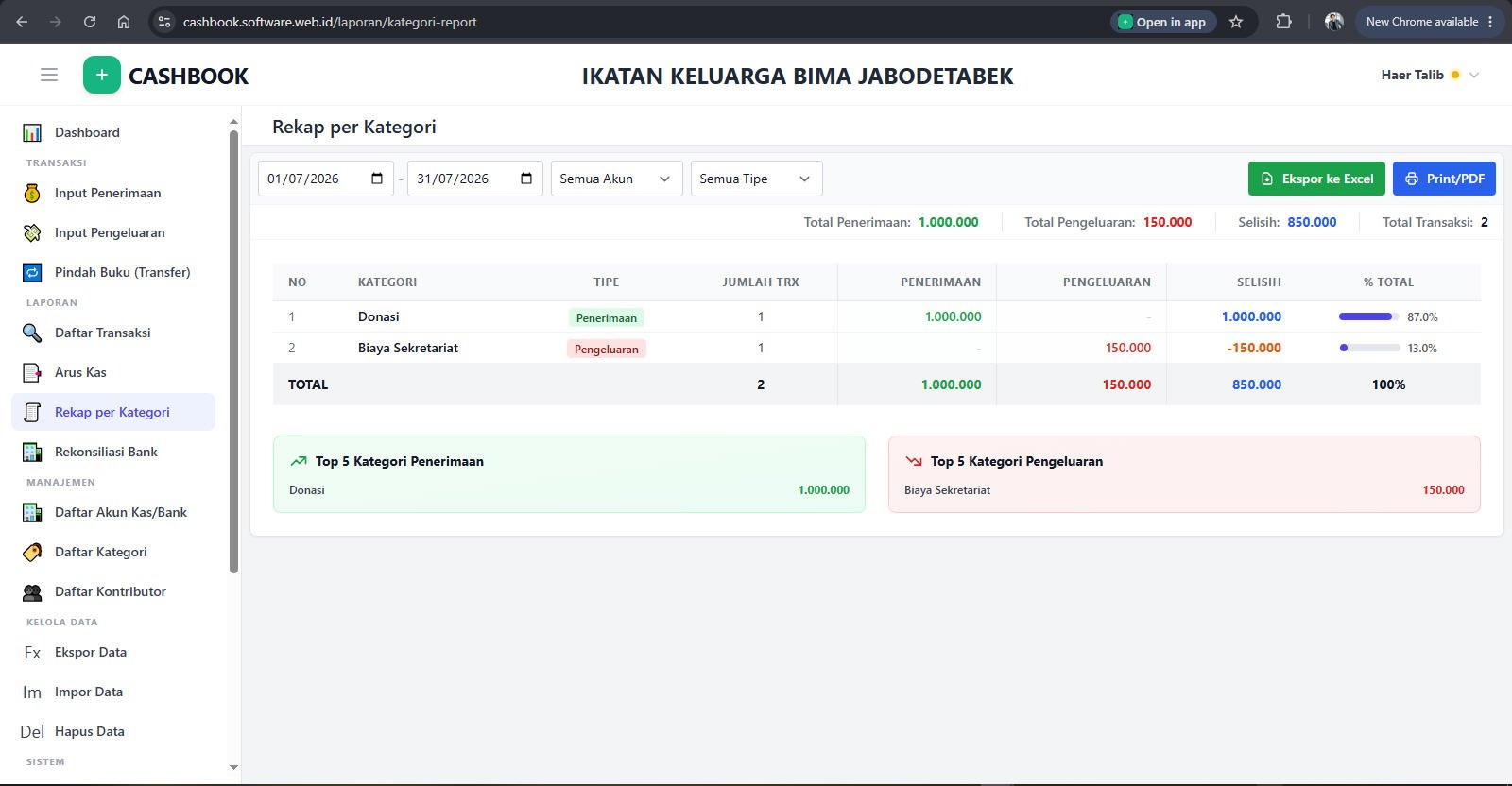Reload the page with the refresh icon
Viewport: 1512px width, 786px height.
(x=90, y=22)
